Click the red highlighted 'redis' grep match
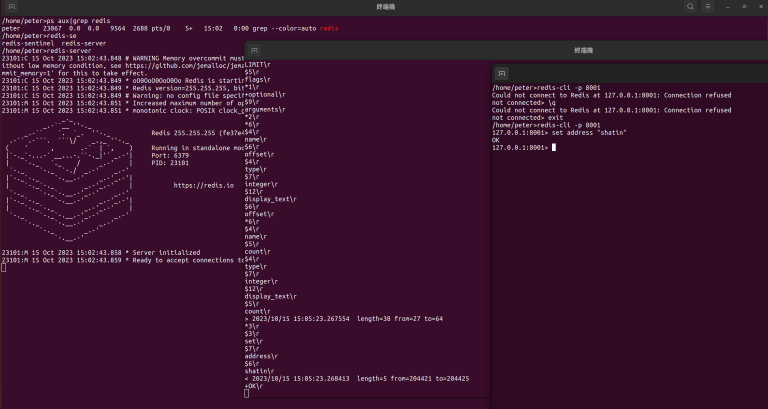 coord(329,28)
